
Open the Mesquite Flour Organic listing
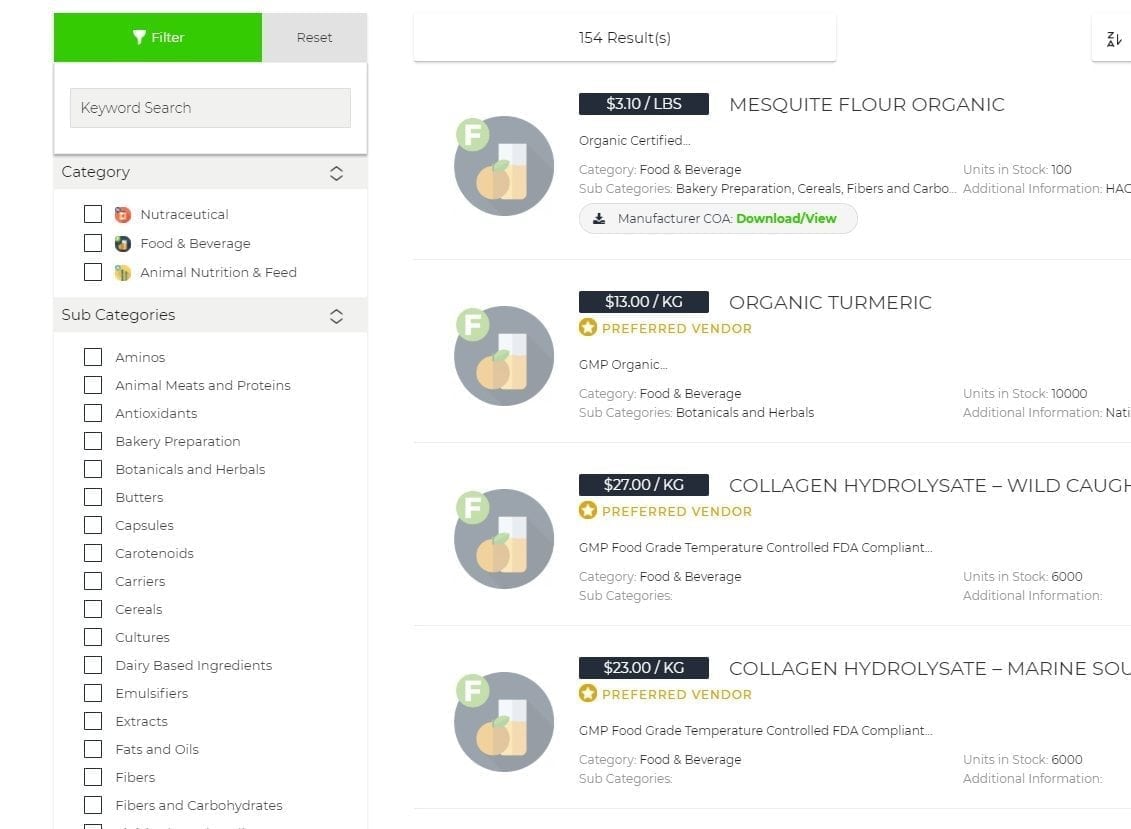867,105
